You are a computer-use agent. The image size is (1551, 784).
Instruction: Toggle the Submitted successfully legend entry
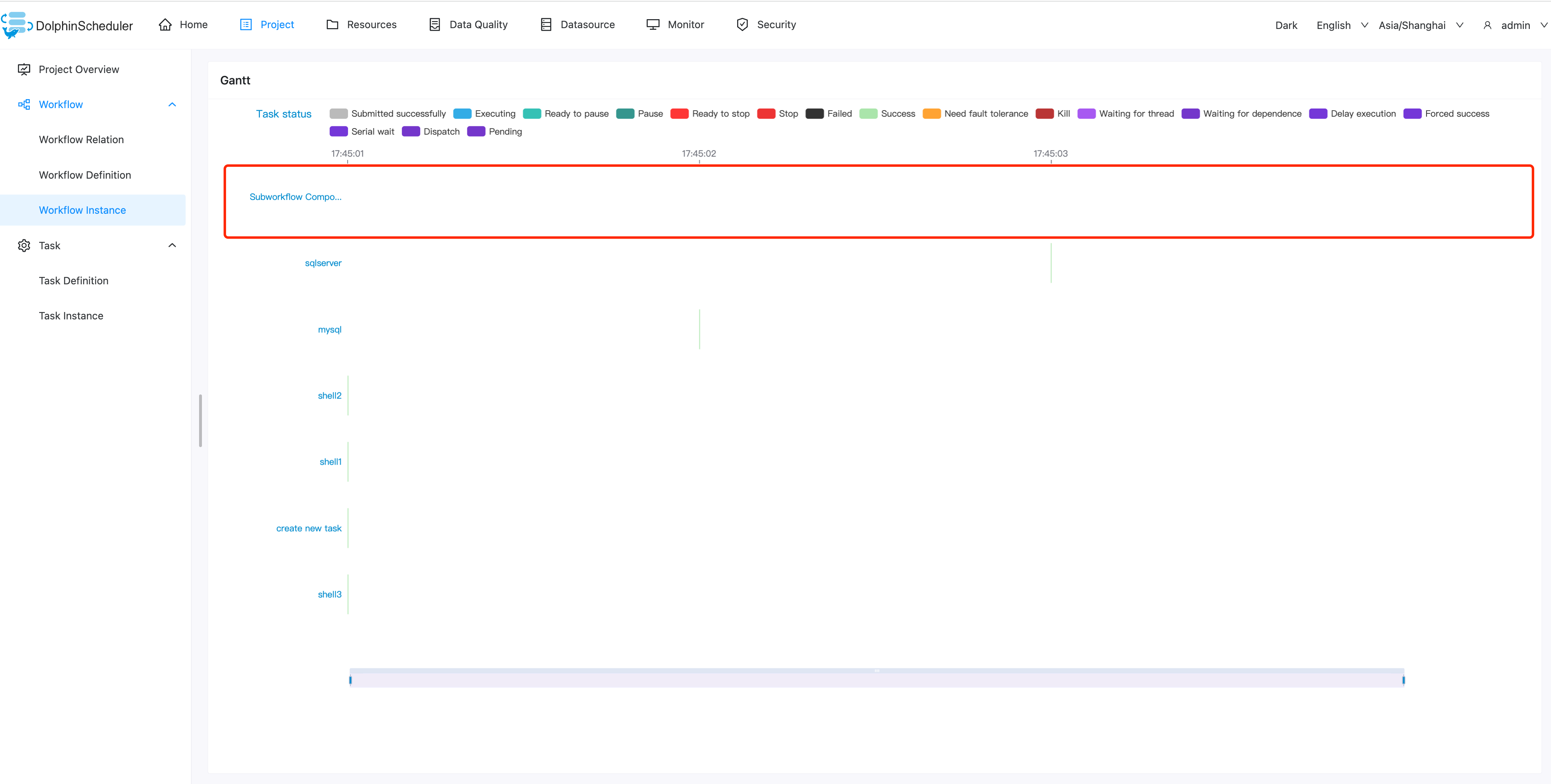pos(388,114)
